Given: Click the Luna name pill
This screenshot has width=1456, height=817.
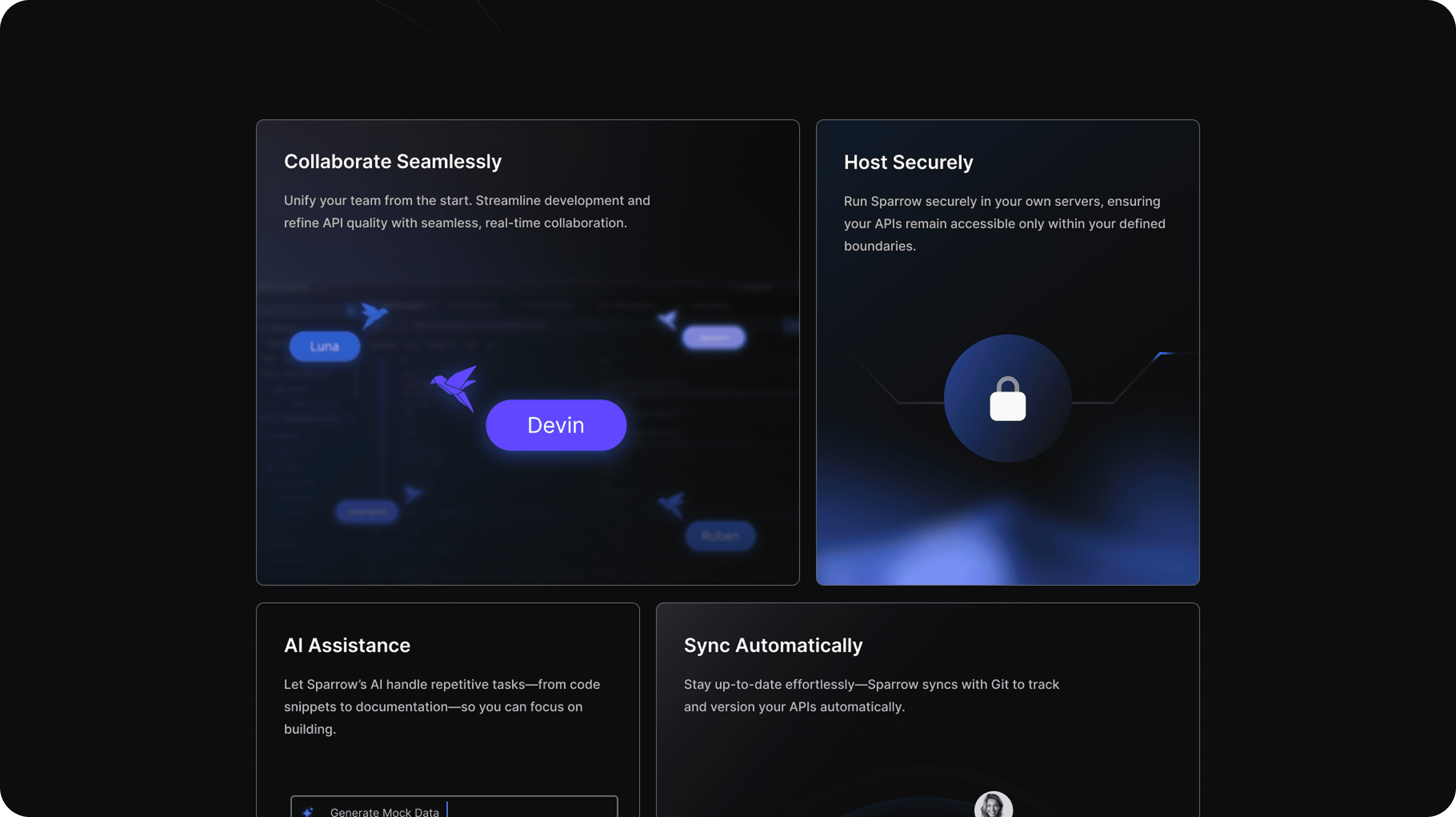Looking at the screenshot, I should tap(324, 346).
